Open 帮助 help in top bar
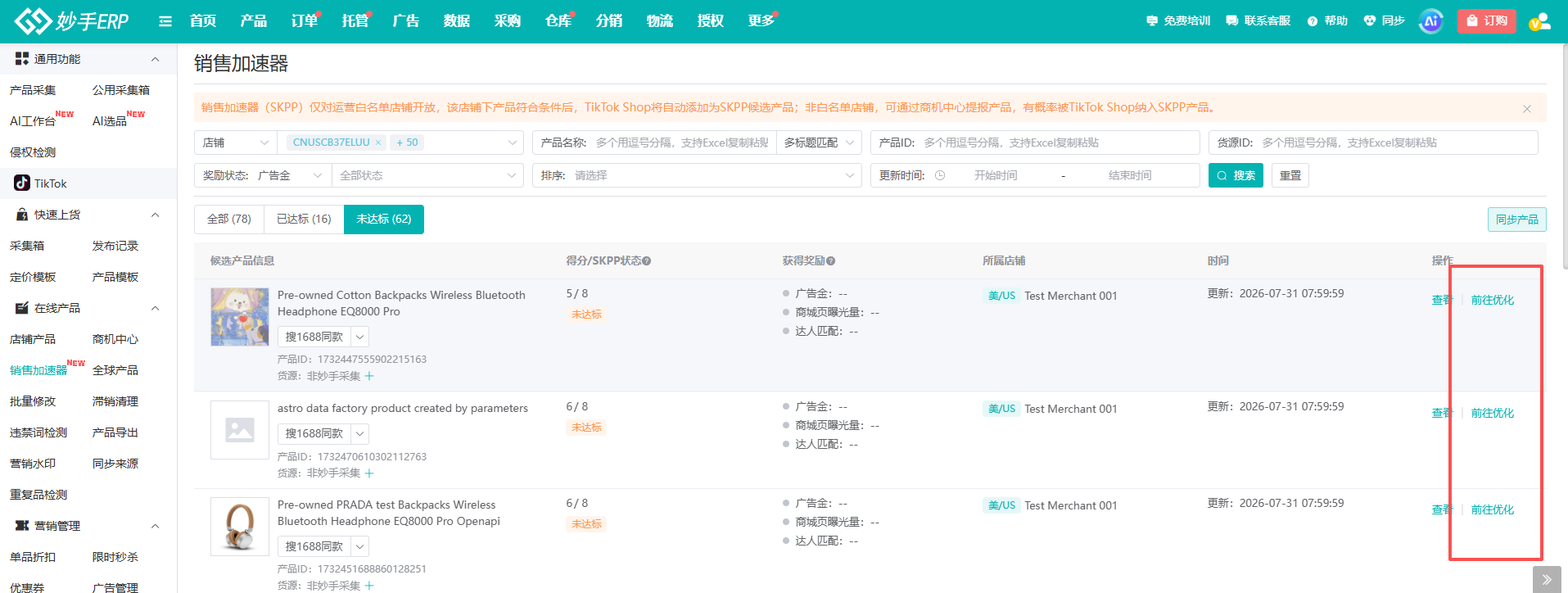Image resolution: width=1568 pixels, height=593 pixels. (1327, 21)
